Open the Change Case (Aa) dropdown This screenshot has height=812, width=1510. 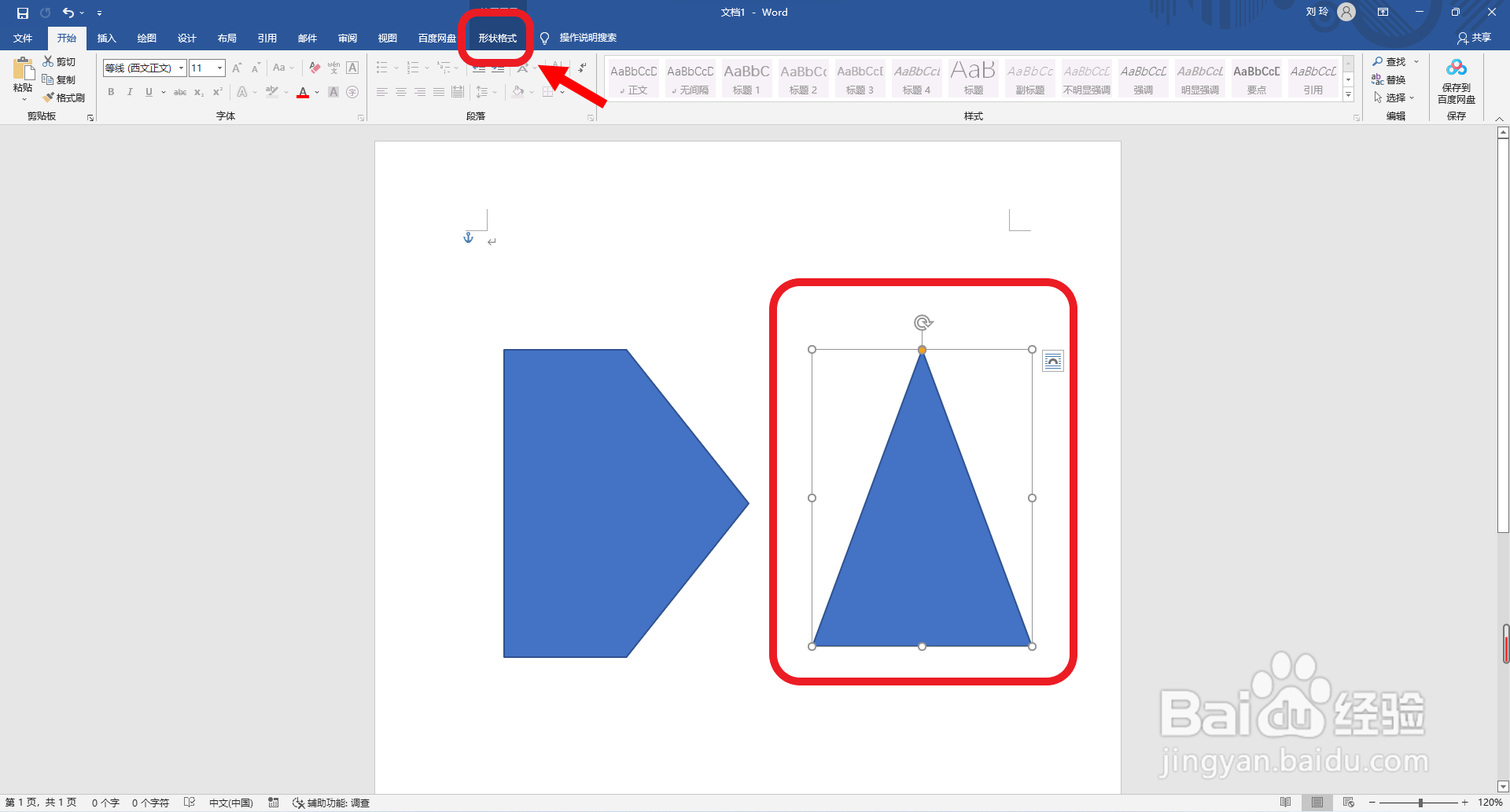[283, 68]
